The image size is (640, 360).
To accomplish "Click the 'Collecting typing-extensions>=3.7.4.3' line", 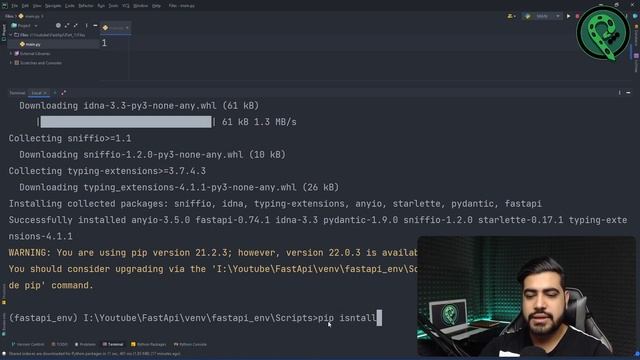I will pos(107,171).
